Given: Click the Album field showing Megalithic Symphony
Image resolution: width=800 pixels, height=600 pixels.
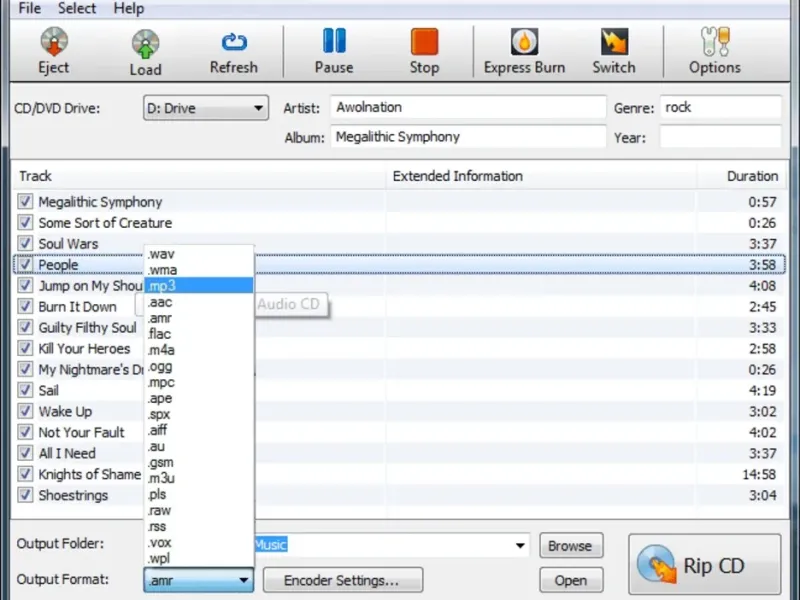Looking at the screenshot, I should (468, 137).
